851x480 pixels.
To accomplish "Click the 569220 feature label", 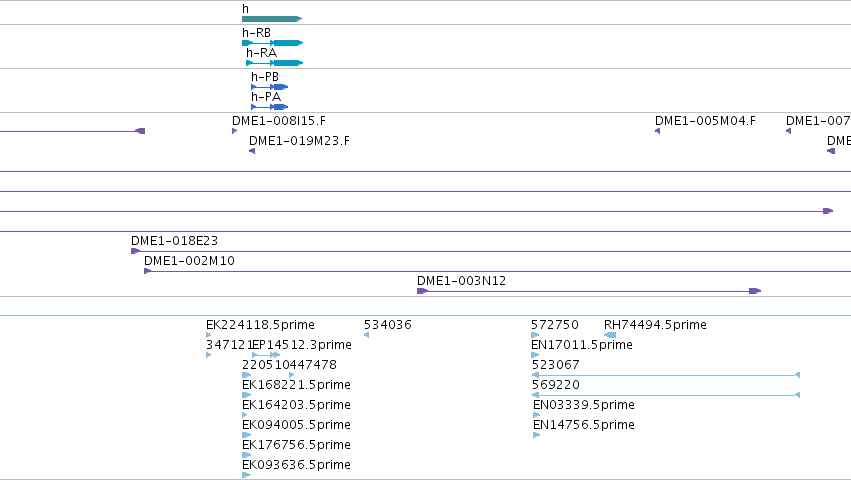I will tap(556, 384).
